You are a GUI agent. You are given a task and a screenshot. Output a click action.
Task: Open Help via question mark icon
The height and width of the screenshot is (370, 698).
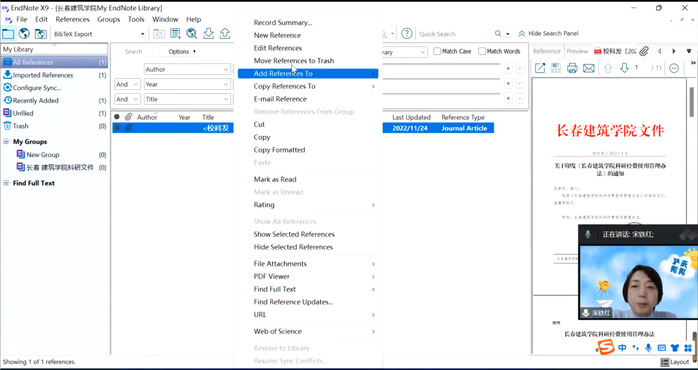click(406, 33)
